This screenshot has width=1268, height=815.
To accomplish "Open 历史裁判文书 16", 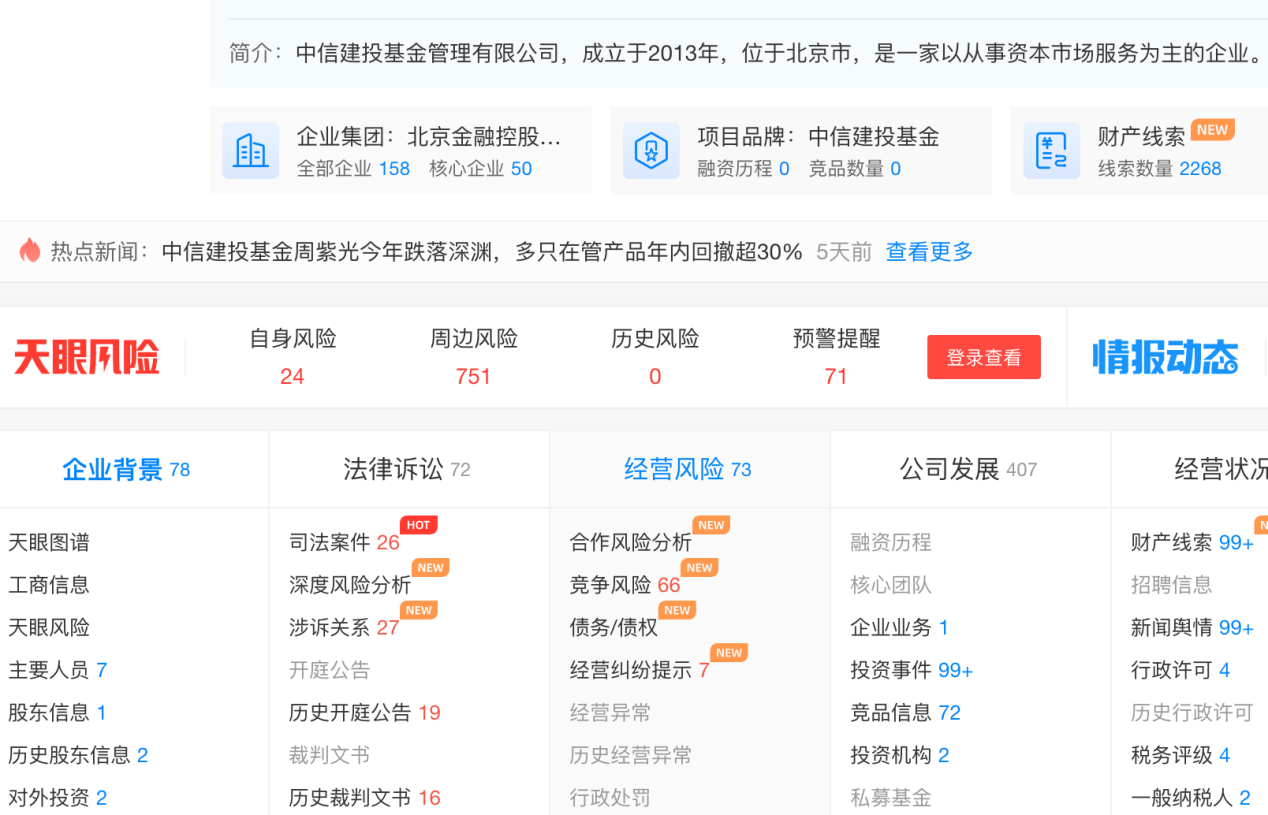I will [365, 798].
